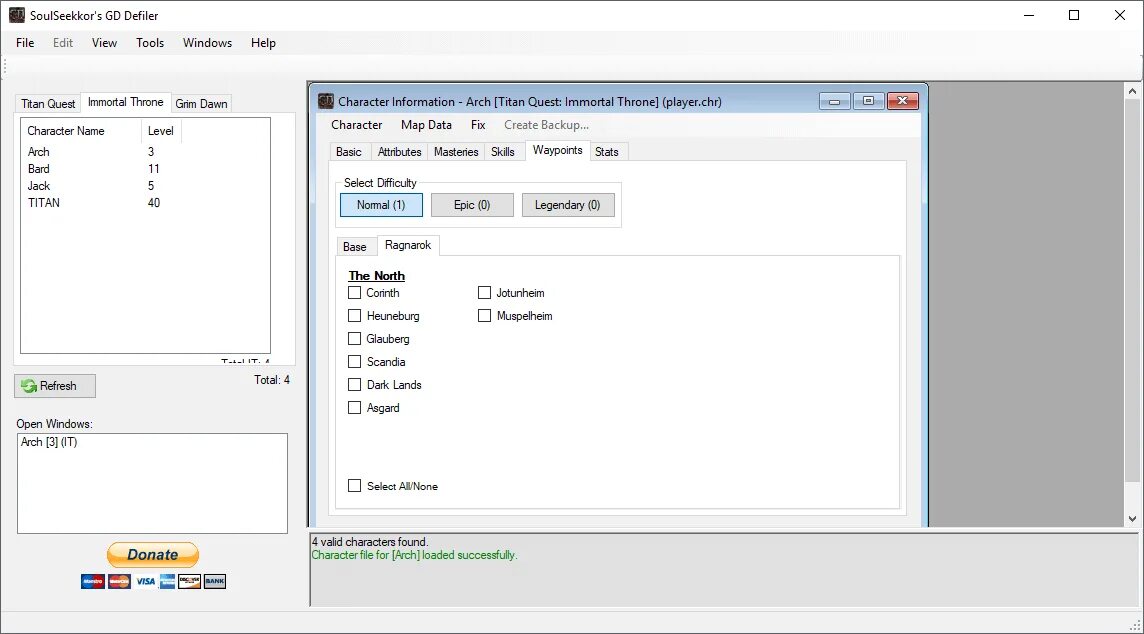Switch to the Base waypoints tab
The width and height of the screenshot is (1144, 634).
pyautogui.click(x=355, y=247)
